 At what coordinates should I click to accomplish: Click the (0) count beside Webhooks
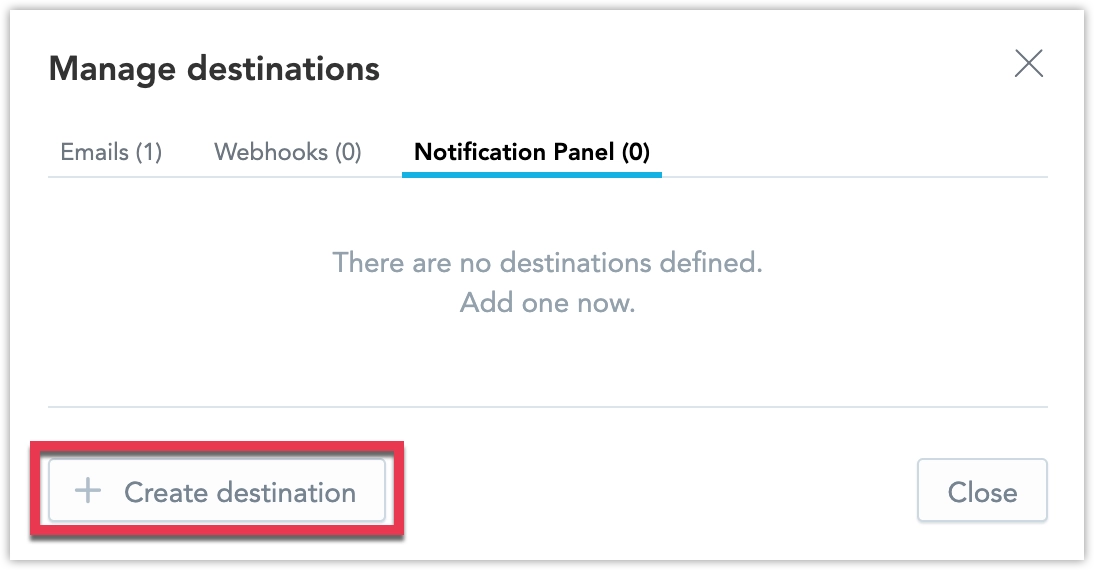[348, 152]
